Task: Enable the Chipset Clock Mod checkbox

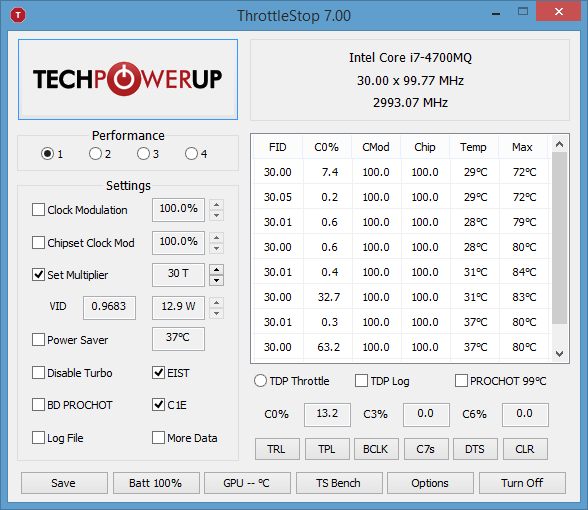Action: point(38,243)
